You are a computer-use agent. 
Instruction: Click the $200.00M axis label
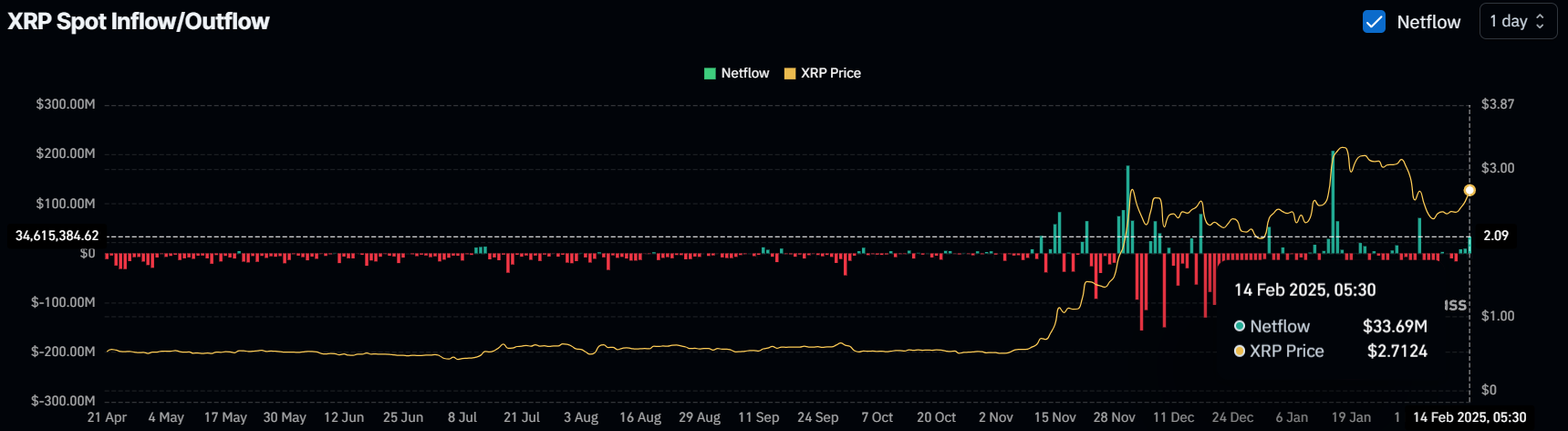[x=66, y=153]
